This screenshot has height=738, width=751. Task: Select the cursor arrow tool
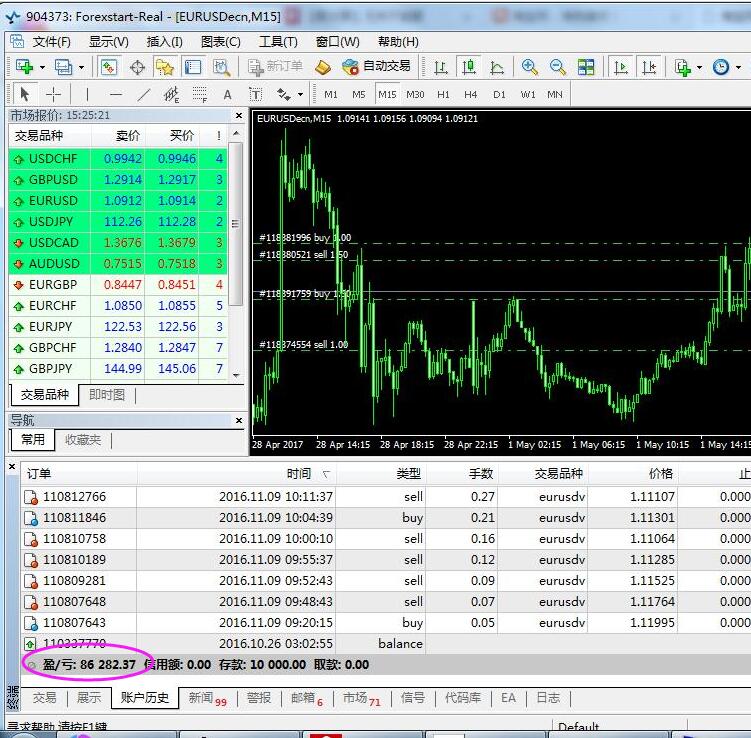click(x=24, y=94)
